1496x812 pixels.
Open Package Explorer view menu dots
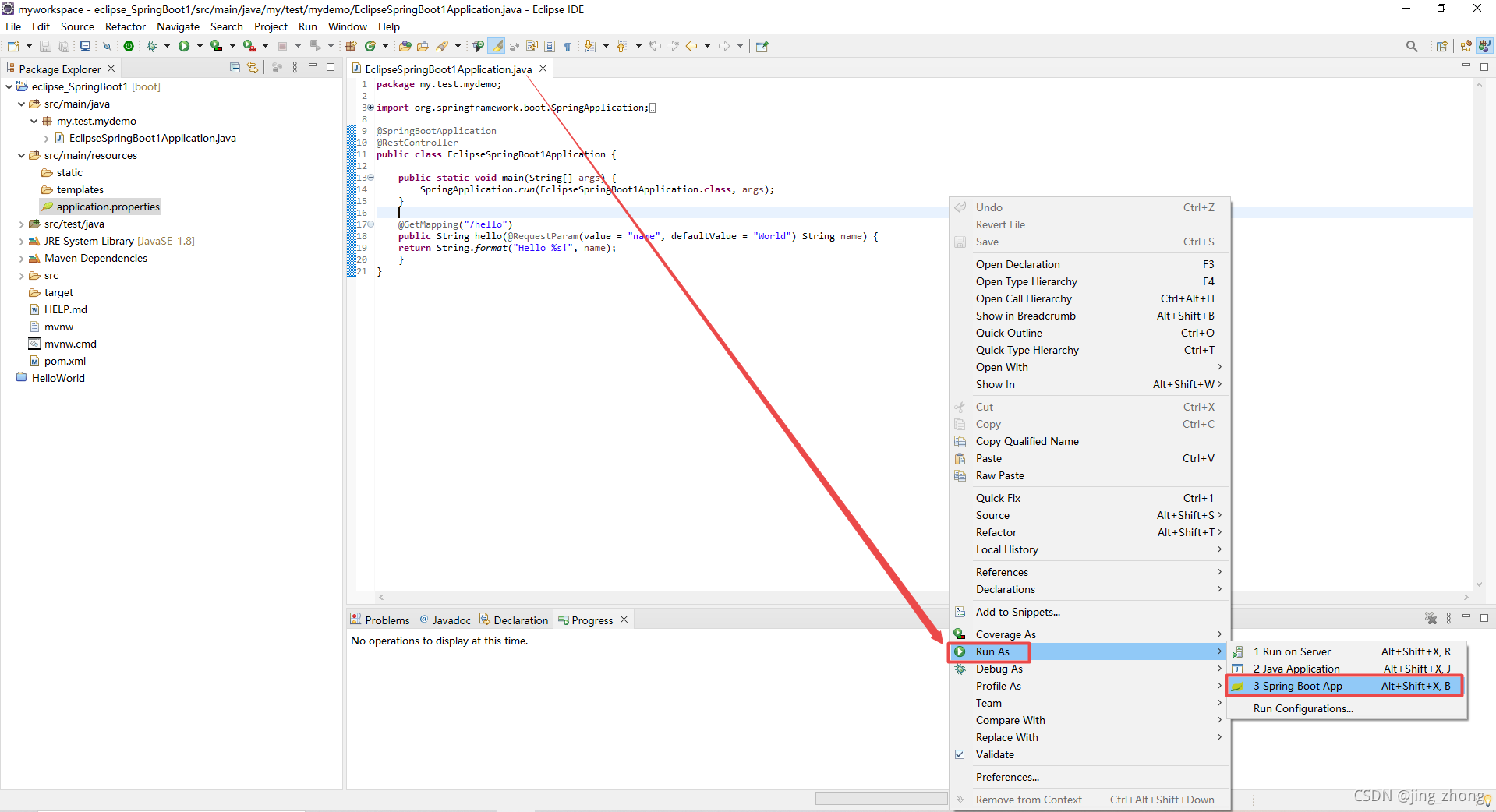(x=295, y=68)
